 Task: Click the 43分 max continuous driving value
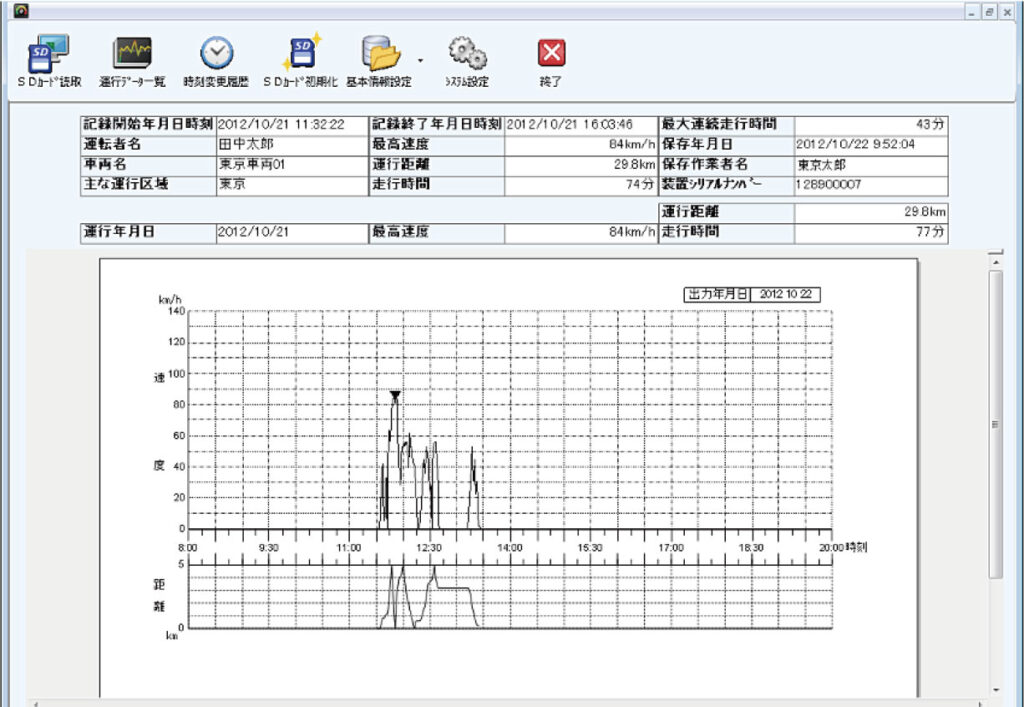tap(930, 124)
